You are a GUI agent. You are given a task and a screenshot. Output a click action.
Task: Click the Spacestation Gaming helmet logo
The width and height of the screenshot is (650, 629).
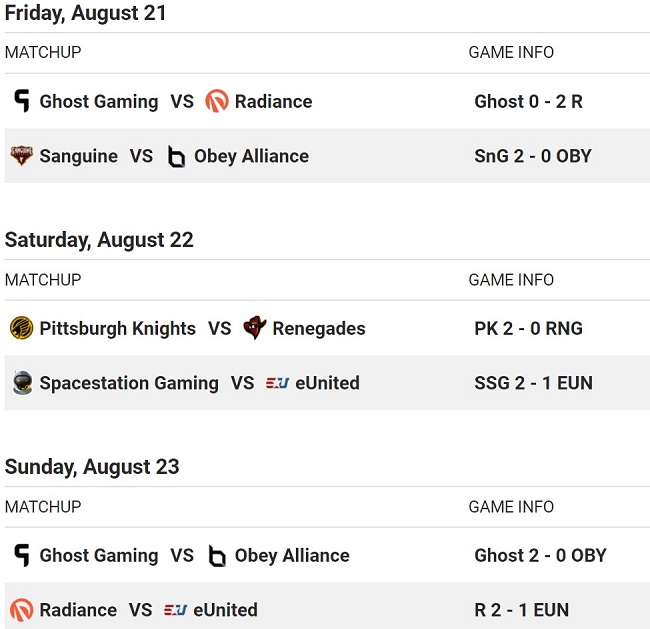(x=21, y=383)
